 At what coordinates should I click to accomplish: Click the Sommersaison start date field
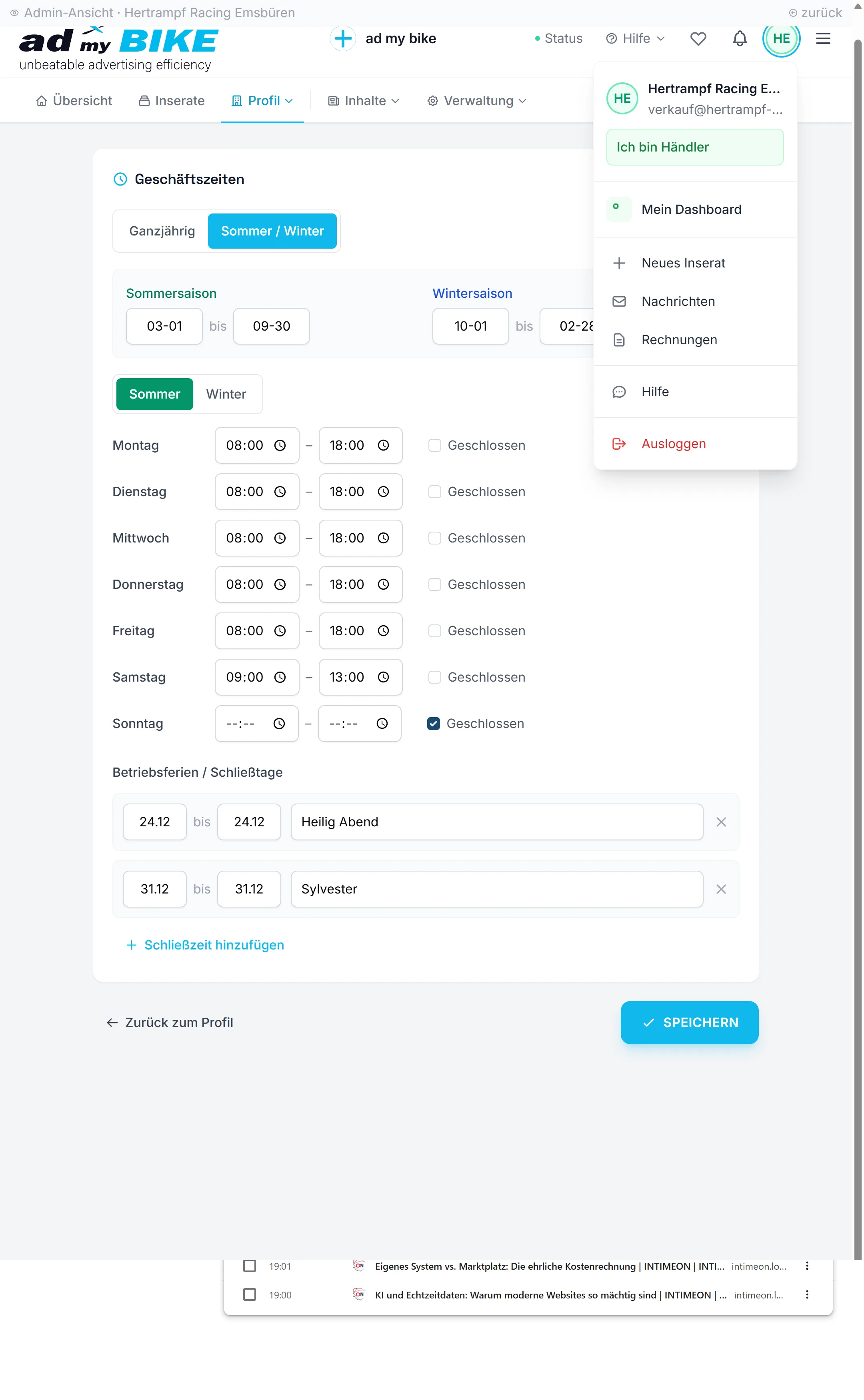[164, 326]
